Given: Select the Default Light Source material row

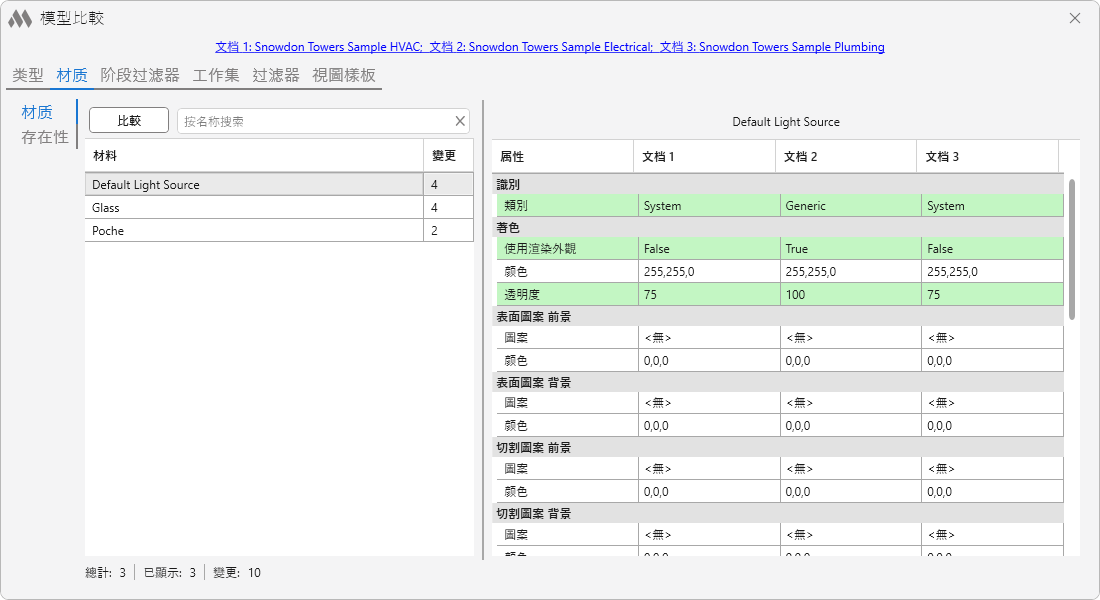Looking at the screenshot, I should point(279,185).
